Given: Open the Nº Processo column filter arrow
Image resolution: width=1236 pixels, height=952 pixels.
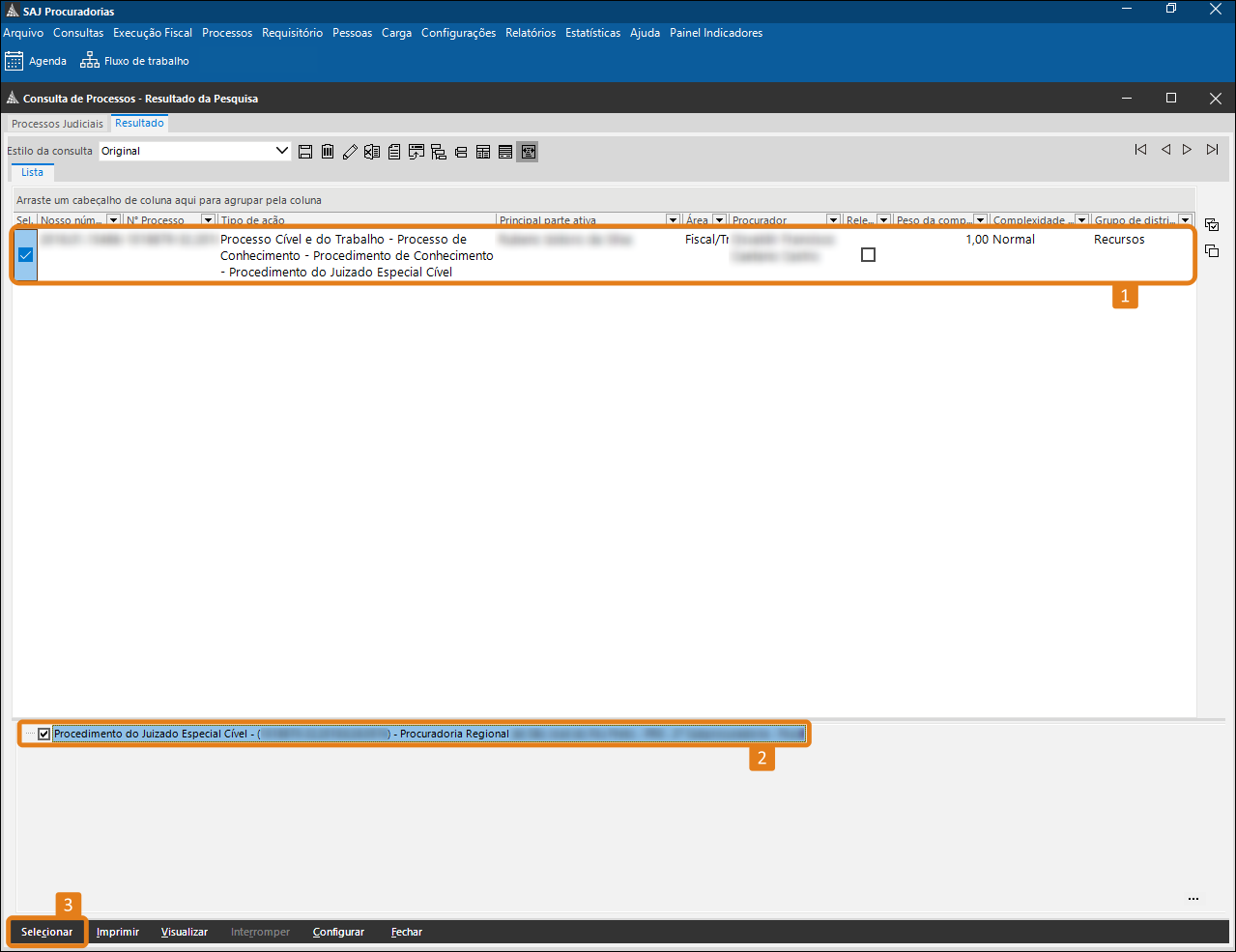Looking at the screenshot, I should pyautogui.click(x=208, y=220).
